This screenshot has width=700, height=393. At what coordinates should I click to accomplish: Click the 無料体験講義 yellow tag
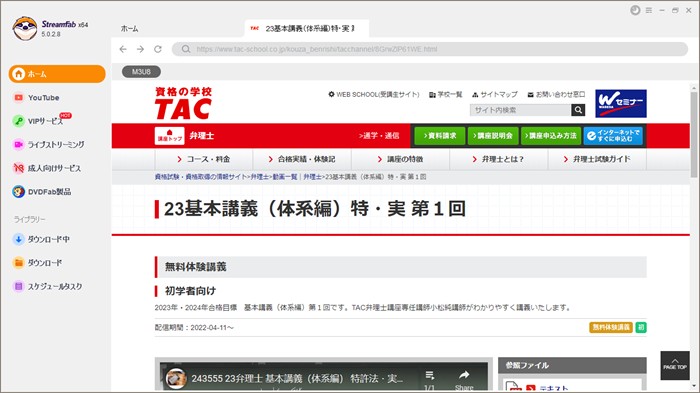[x=611, y=327]
